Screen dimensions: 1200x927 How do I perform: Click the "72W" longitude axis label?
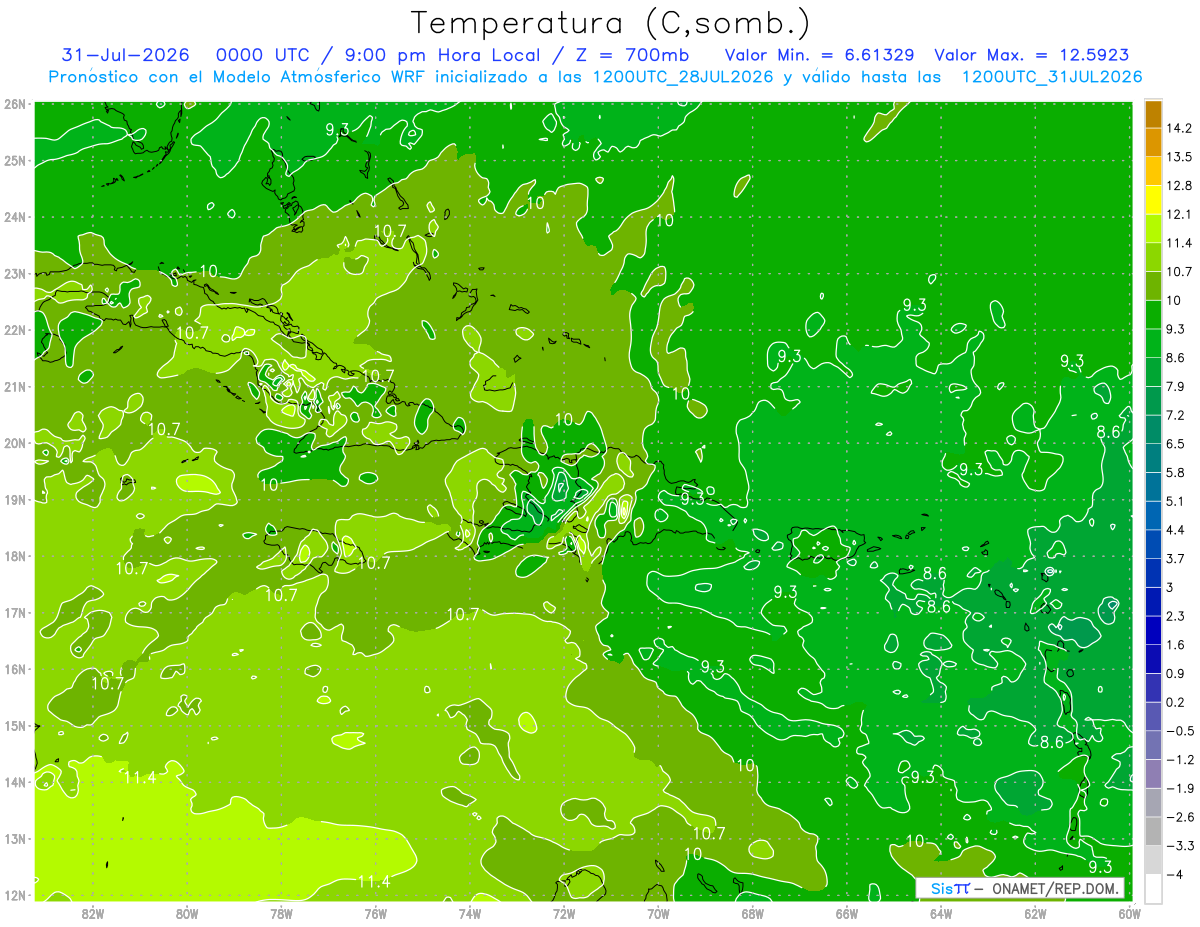click(564, 913)
